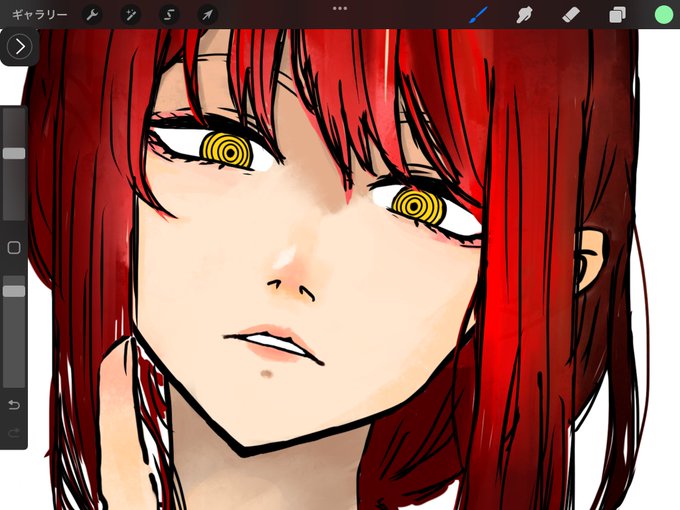Activate the Selection S tool
This screenshot has height=510, width=680.
point(169,15)
